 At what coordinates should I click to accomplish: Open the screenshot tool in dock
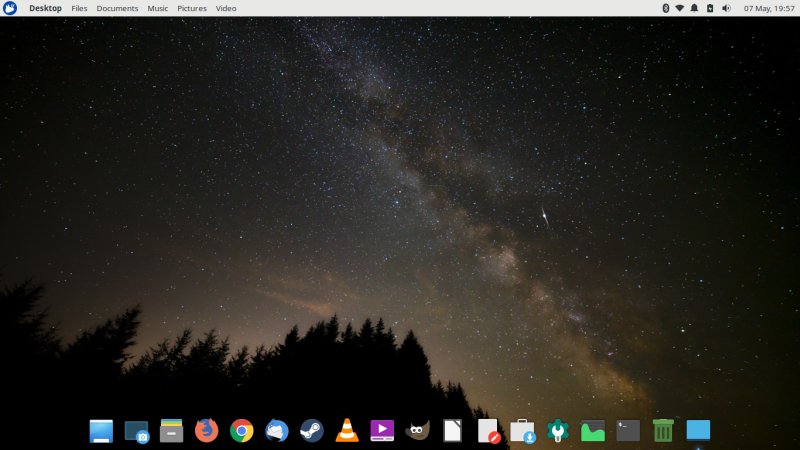click(136, 430)
